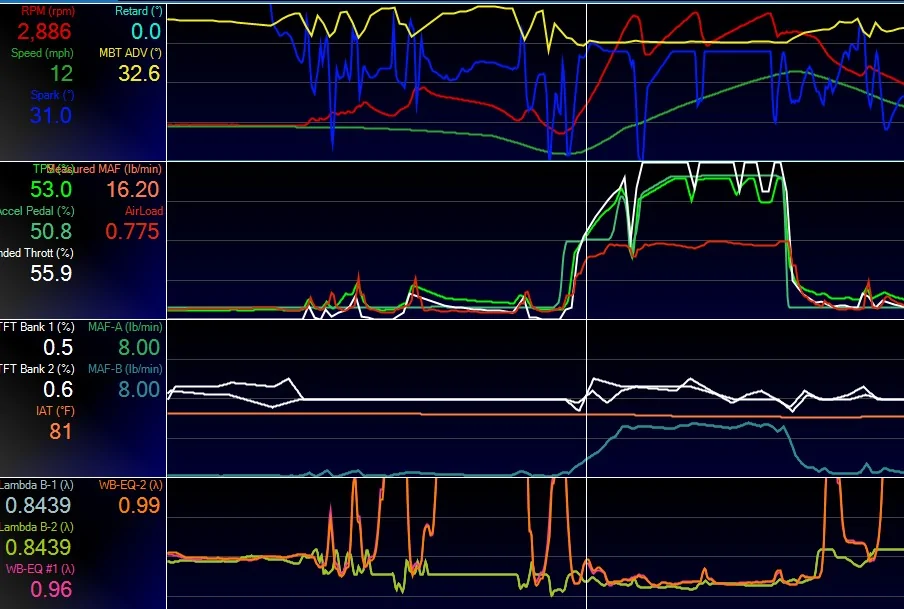Select the RPM (rpm) channel label

[48, 11]
